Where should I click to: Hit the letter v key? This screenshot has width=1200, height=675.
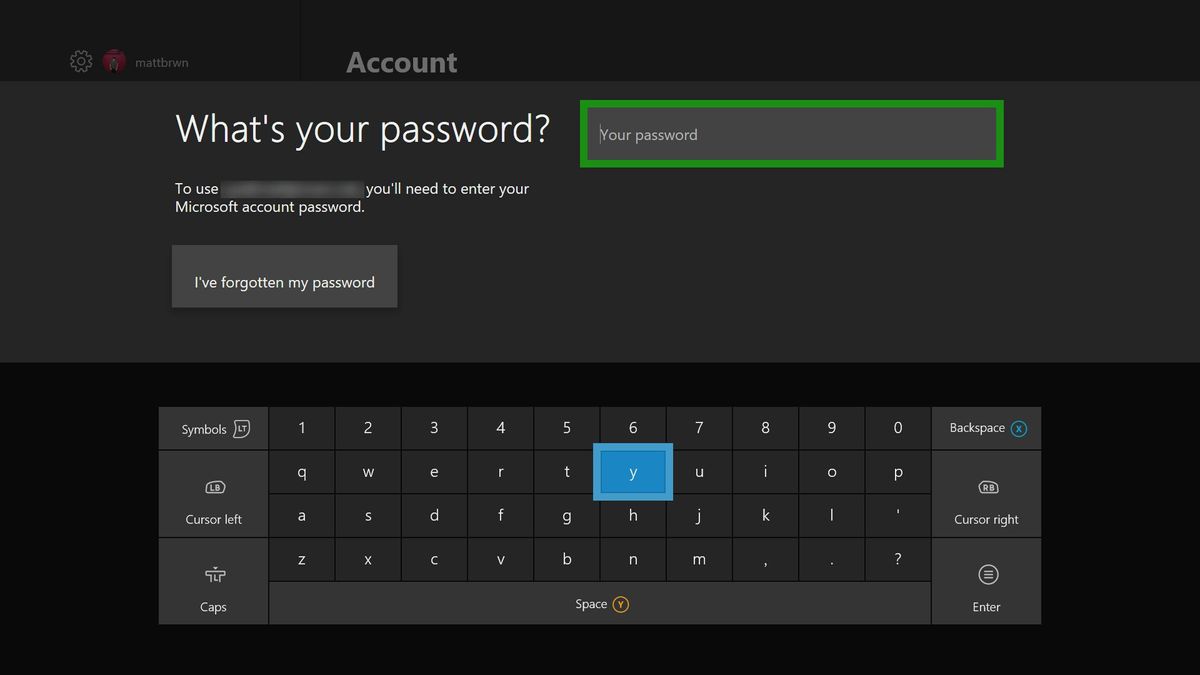[501, 560]
